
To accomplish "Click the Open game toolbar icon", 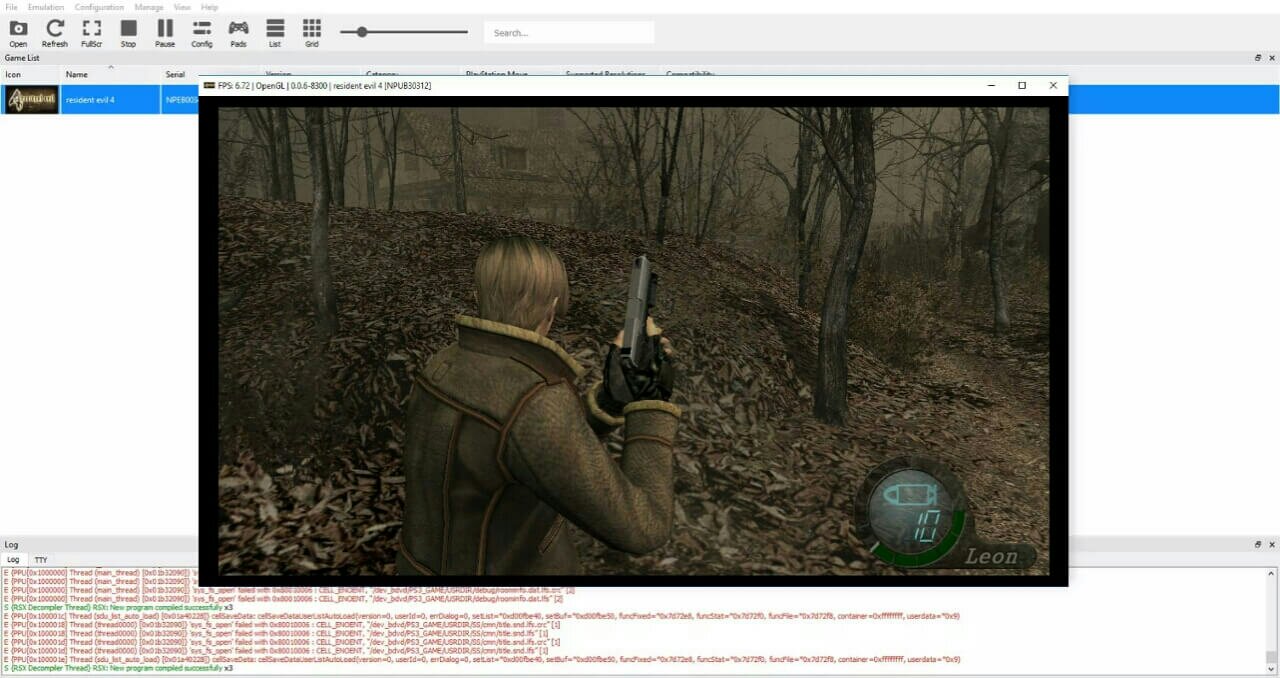I will [18, 33].
